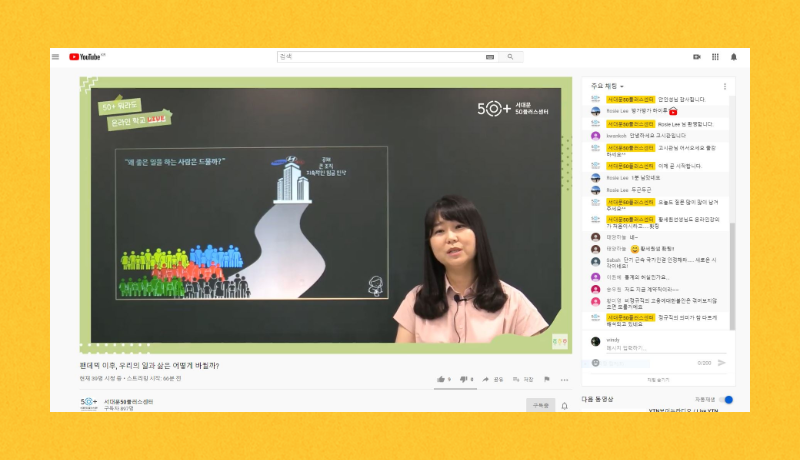Open the YouTube hamburger guide menu
Image resolution: width=800 pixels, height=460 pixels.
point(56,57)
